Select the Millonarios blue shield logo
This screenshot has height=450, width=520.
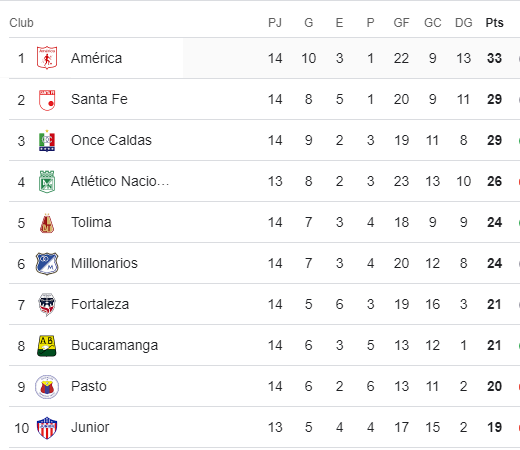[47, 264]
